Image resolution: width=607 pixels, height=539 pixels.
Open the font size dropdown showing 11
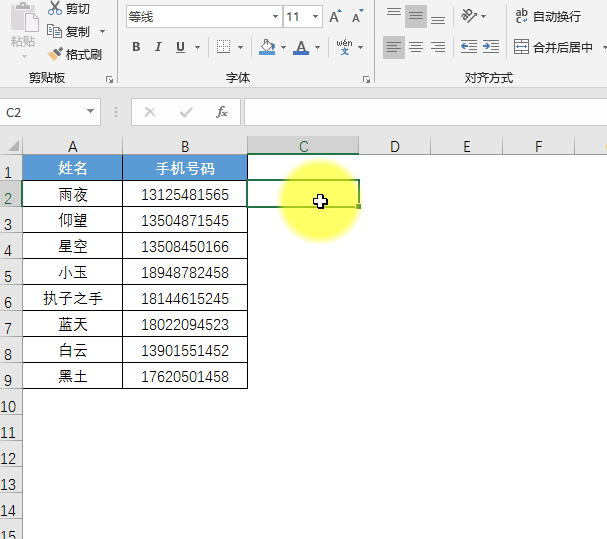click(x=316, y=17)
